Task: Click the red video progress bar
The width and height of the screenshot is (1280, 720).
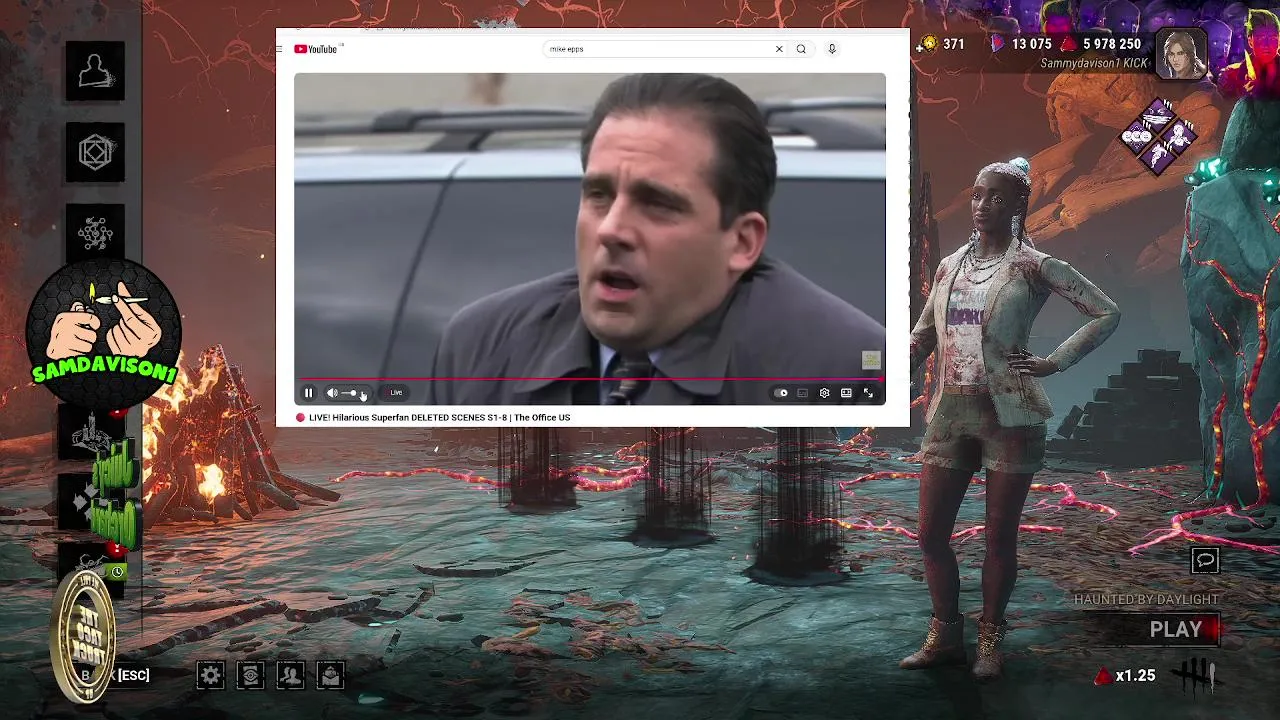Action: point(589,379)
